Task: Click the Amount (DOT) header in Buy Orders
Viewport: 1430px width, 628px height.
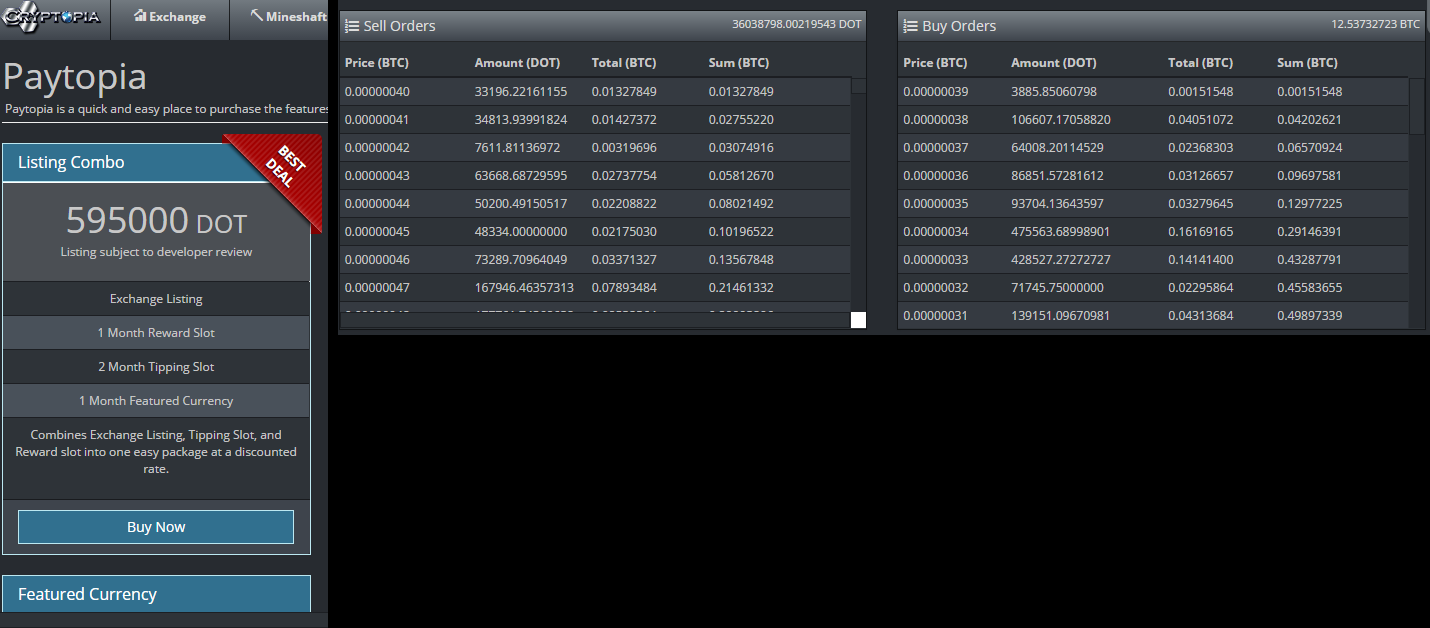Action: tap(1054, 63)
